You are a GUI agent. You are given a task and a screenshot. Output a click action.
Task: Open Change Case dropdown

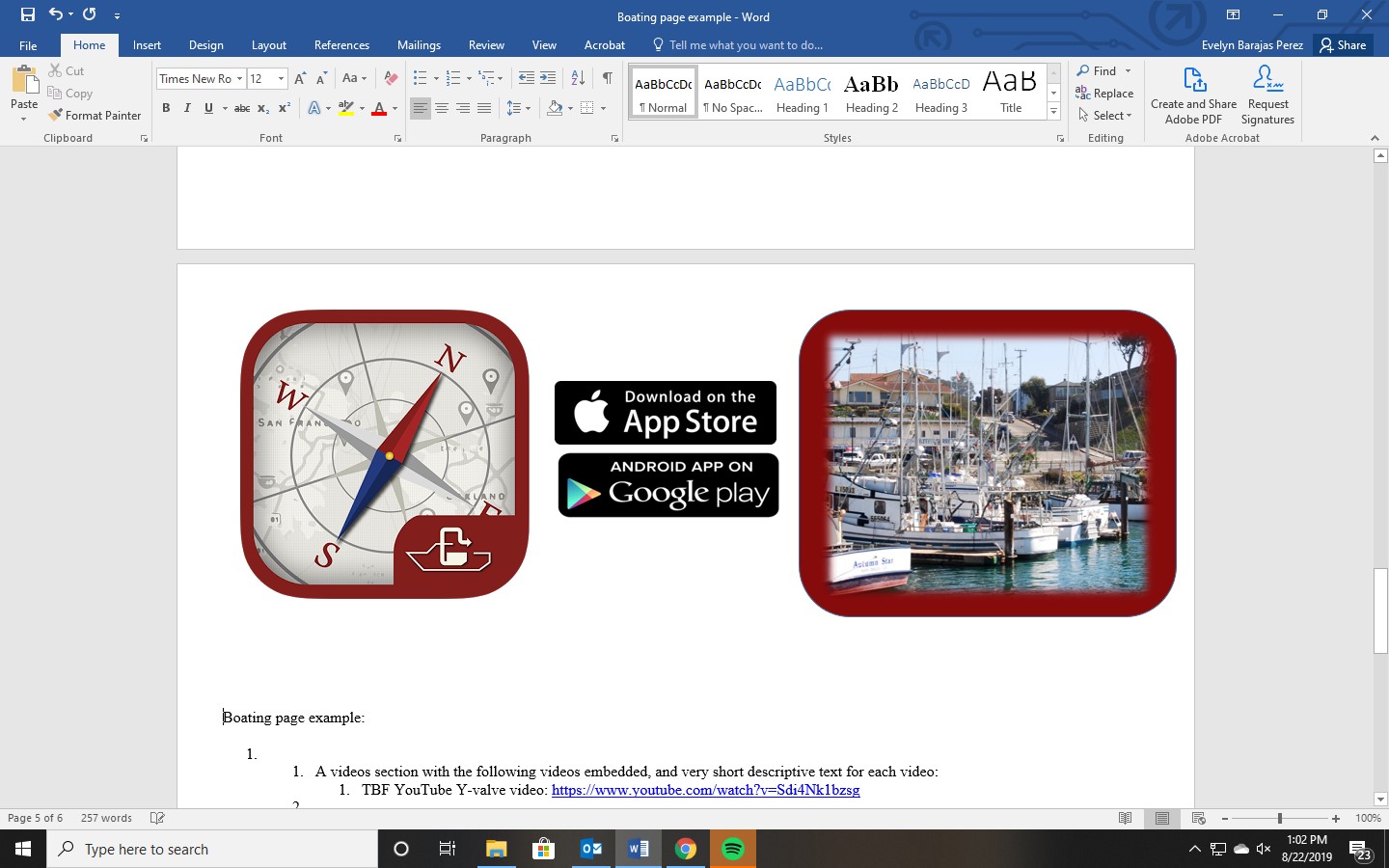coord(354,79)
